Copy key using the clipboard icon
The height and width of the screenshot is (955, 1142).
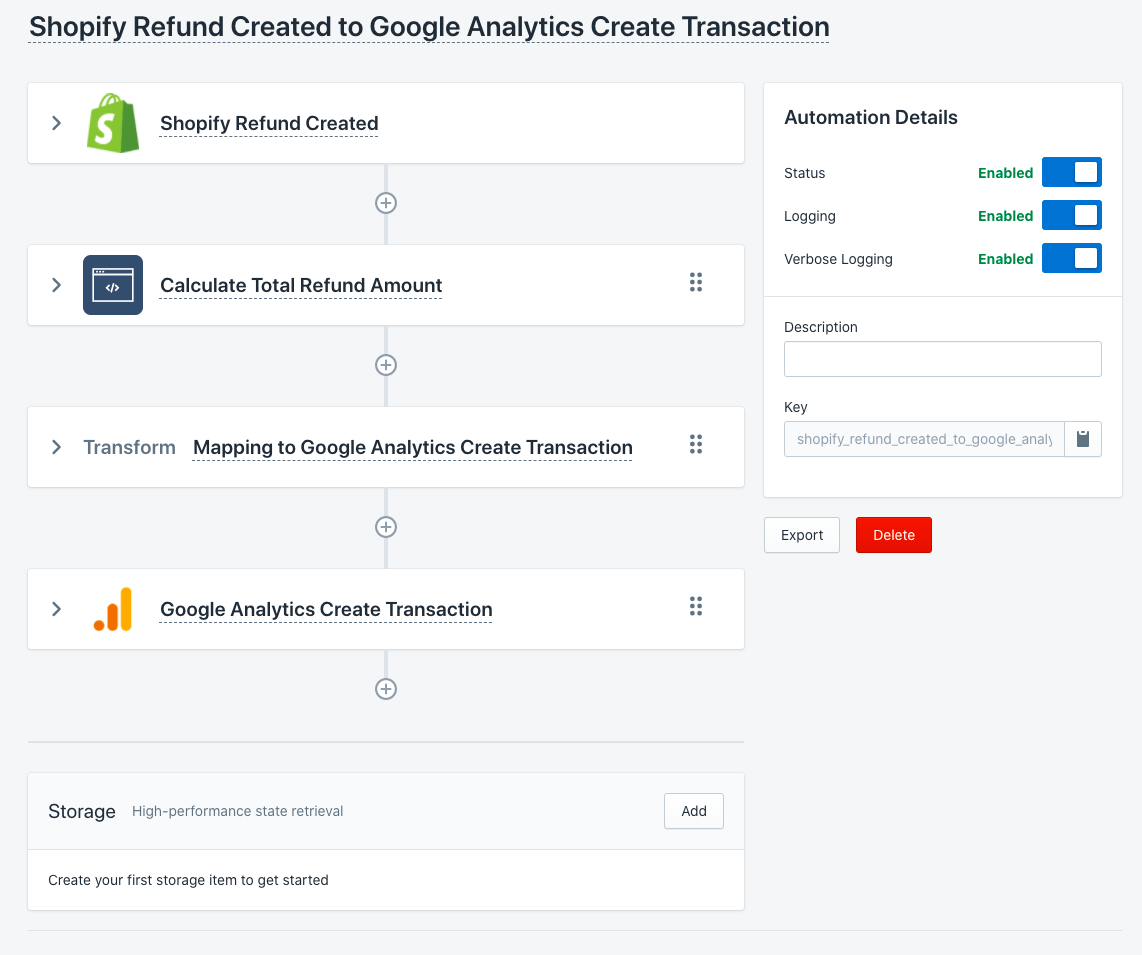tap(1083, 439)
